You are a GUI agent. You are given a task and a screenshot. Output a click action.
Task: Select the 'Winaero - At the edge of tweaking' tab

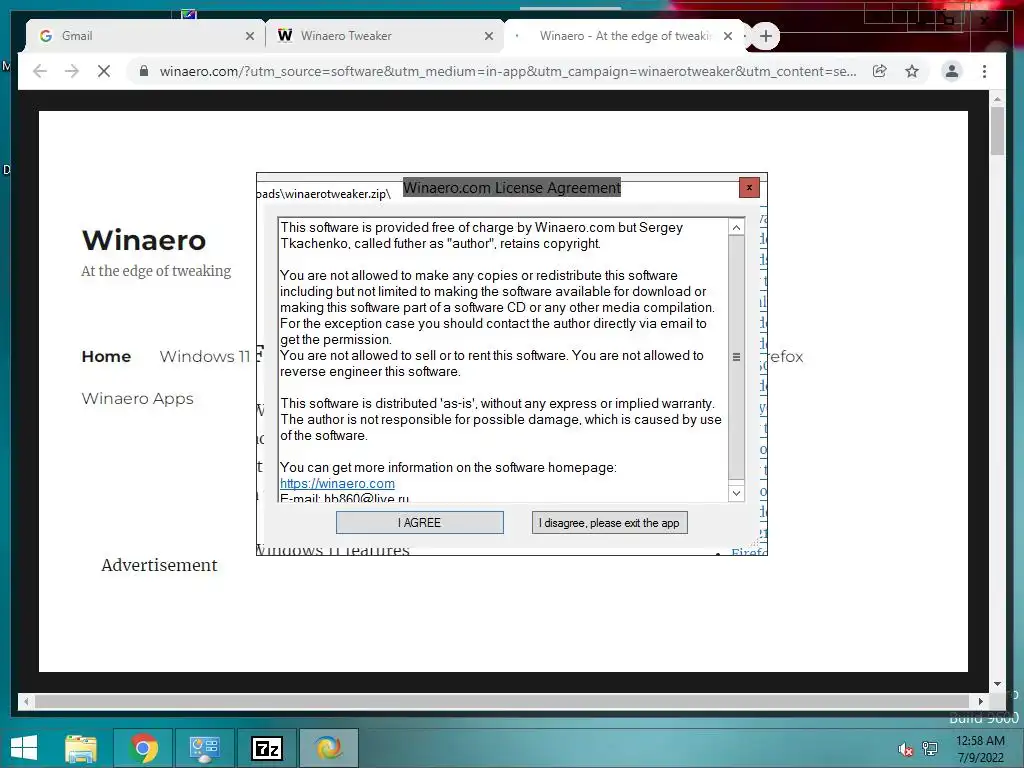(x=625, y=36)
